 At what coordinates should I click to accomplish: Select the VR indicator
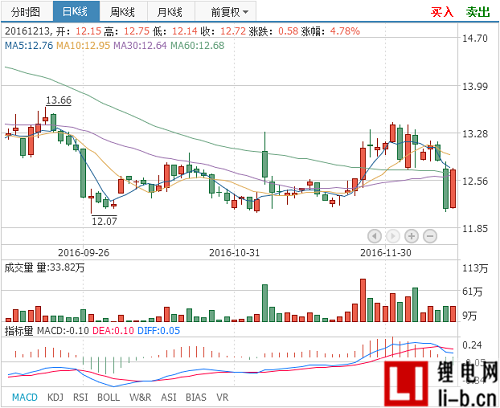[x=222, y=397]
